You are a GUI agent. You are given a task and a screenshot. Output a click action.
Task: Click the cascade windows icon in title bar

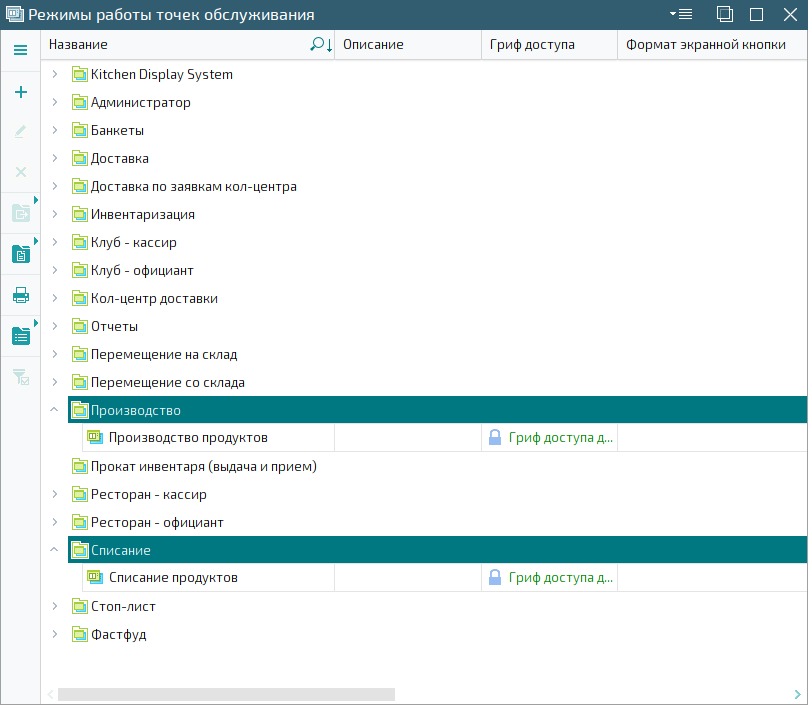[725, 14]
